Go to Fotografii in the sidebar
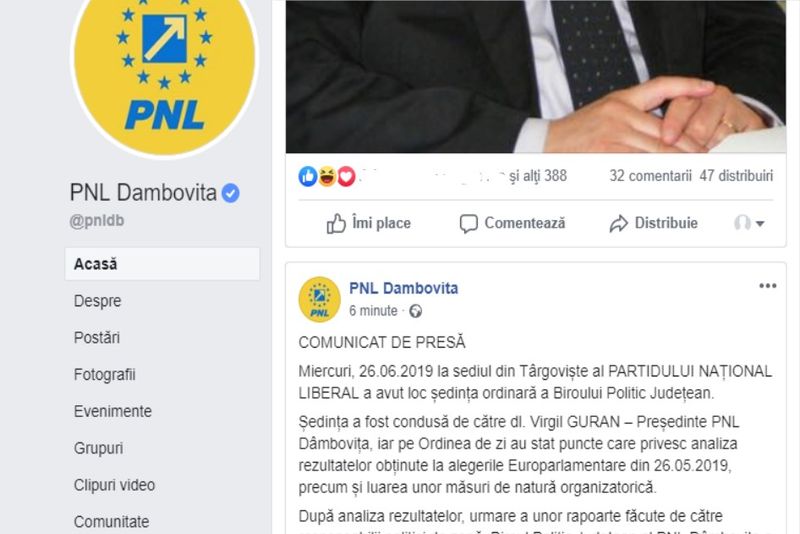Image resolution: width=800 pixels, height=534 pixels. [105, 375]
